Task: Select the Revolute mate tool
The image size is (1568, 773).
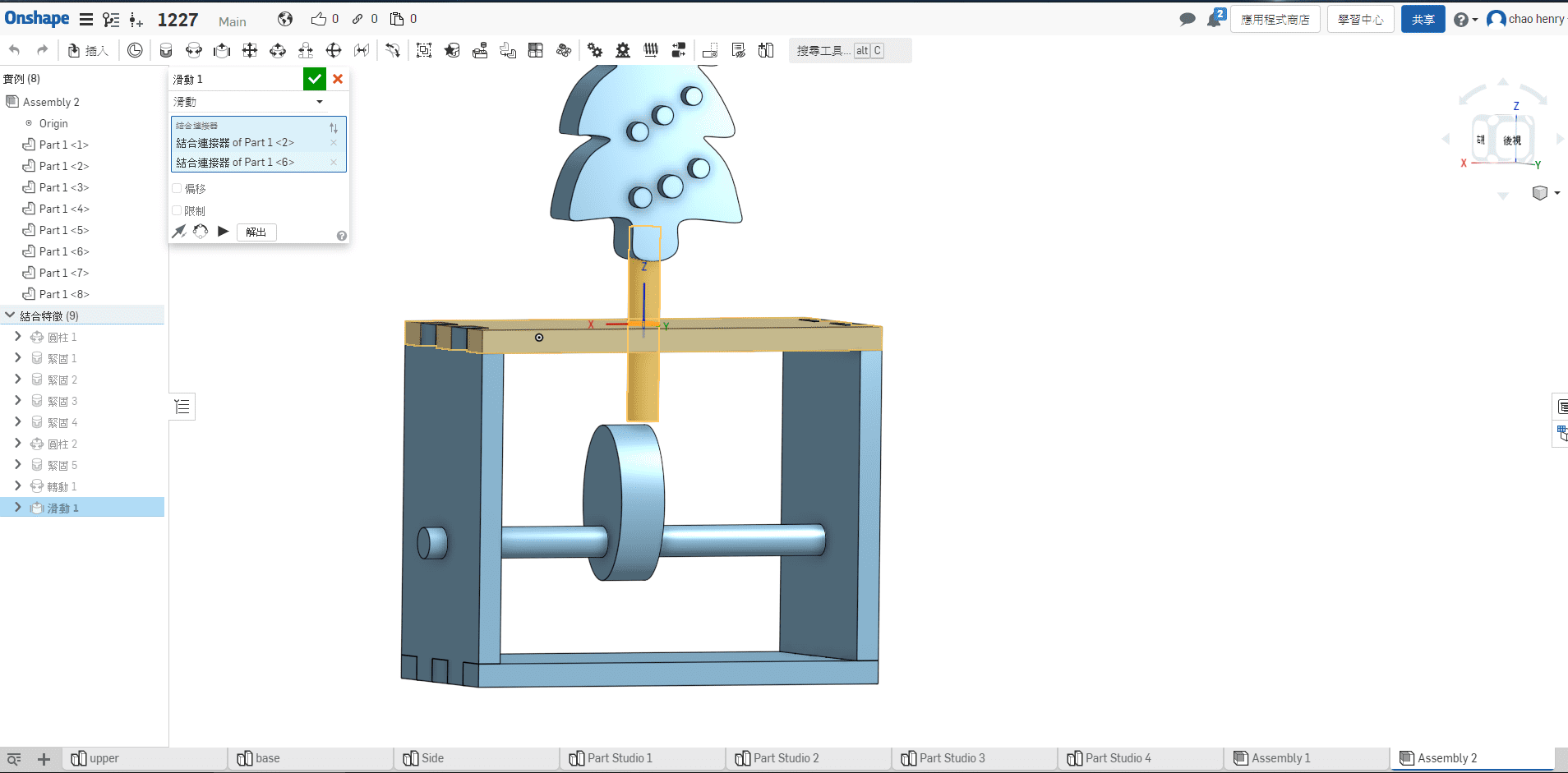Action: tap(194, 51)
